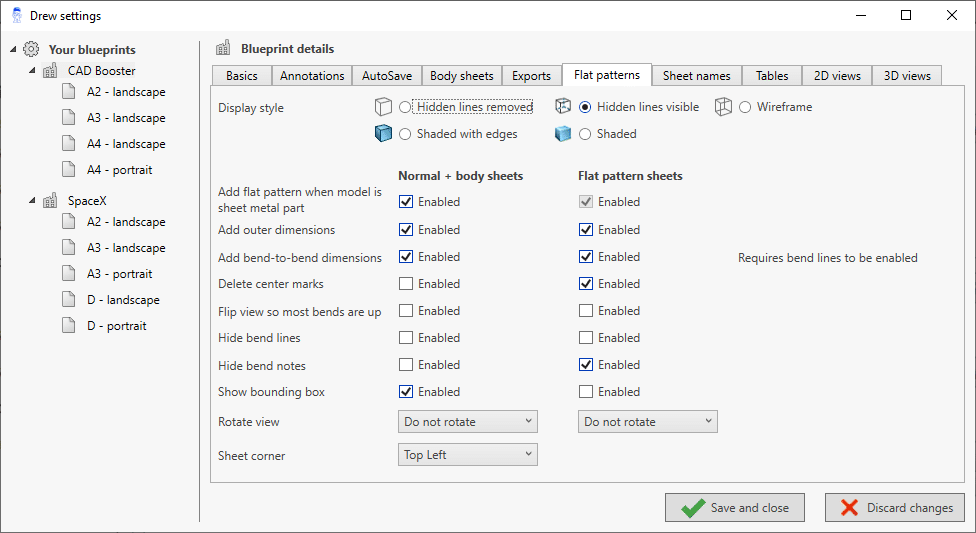Click the Wireframe cube icon
976x533 pixels.
[x=724, y=107]
